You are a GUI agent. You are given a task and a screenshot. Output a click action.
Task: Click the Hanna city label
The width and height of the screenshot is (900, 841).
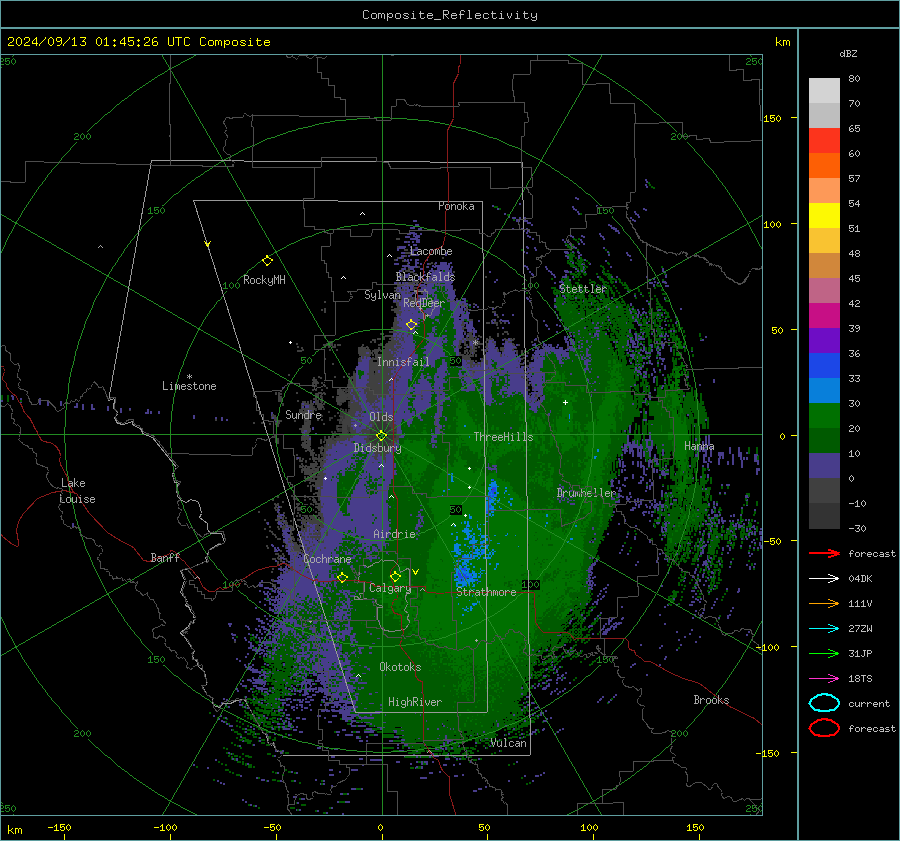[699, 445]
